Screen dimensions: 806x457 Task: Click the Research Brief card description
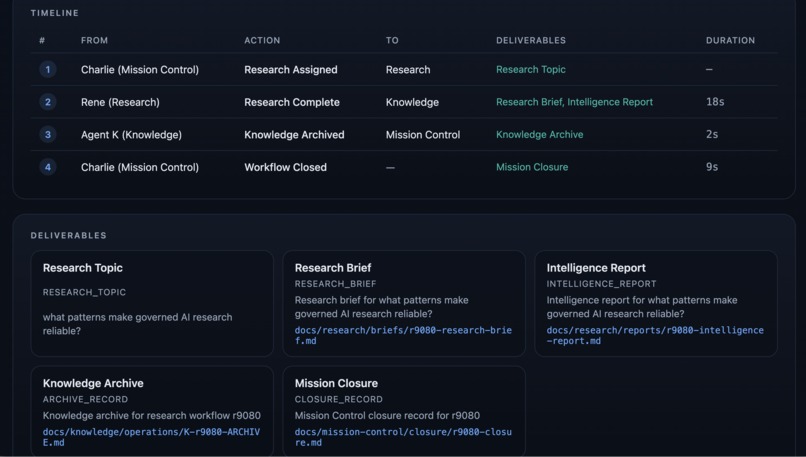pos(381,307)
